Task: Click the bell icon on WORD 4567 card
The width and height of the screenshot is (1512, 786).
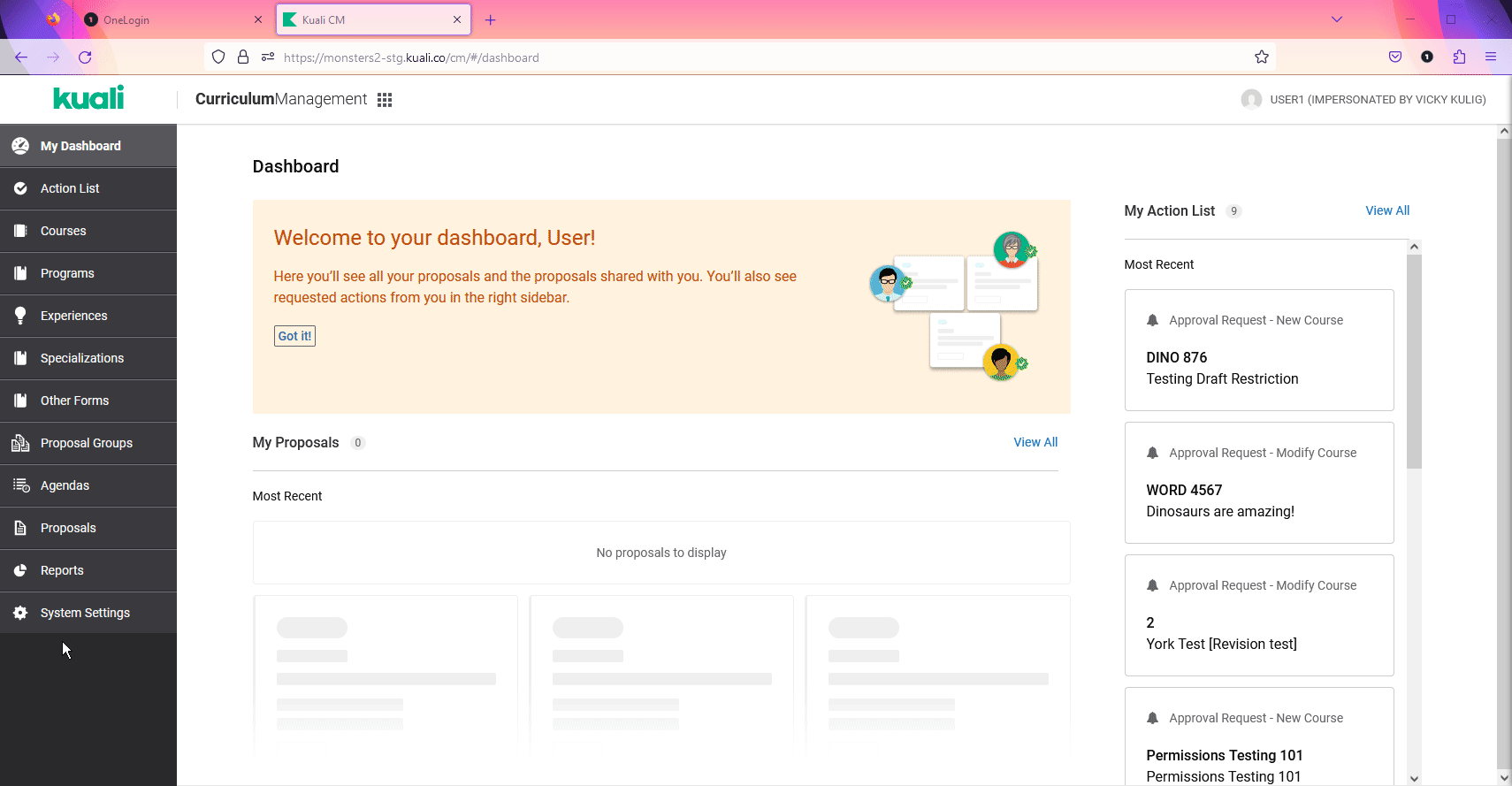Action: click(x=1152, y=453)
